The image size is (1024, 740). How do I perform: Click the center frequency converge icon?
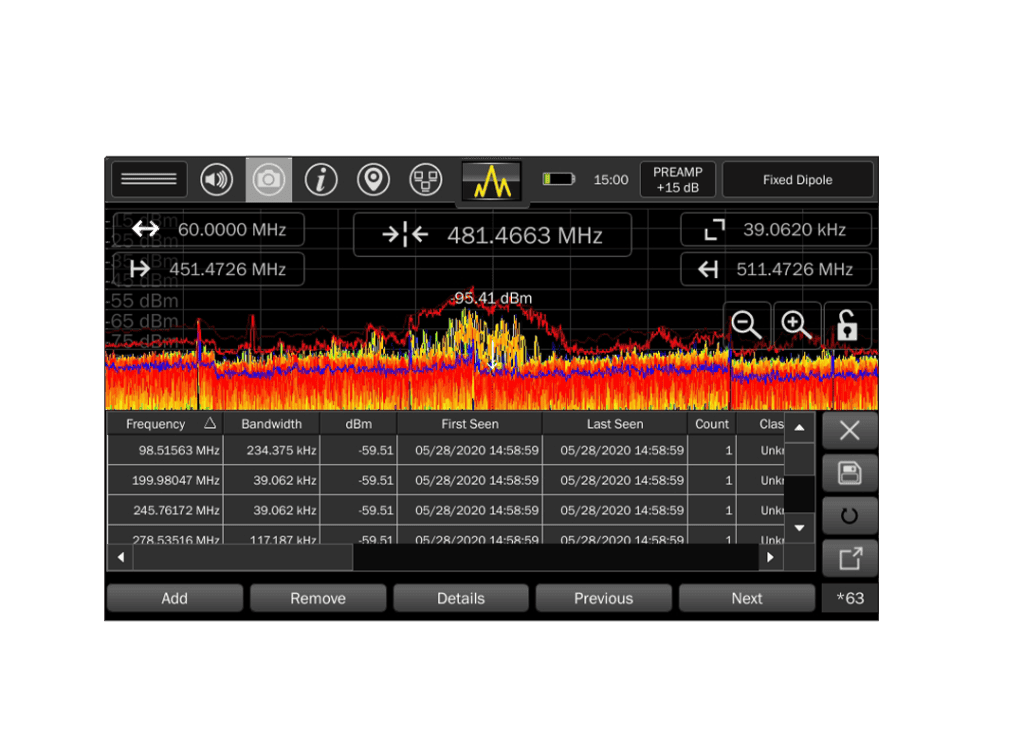(x=405, y=234)
